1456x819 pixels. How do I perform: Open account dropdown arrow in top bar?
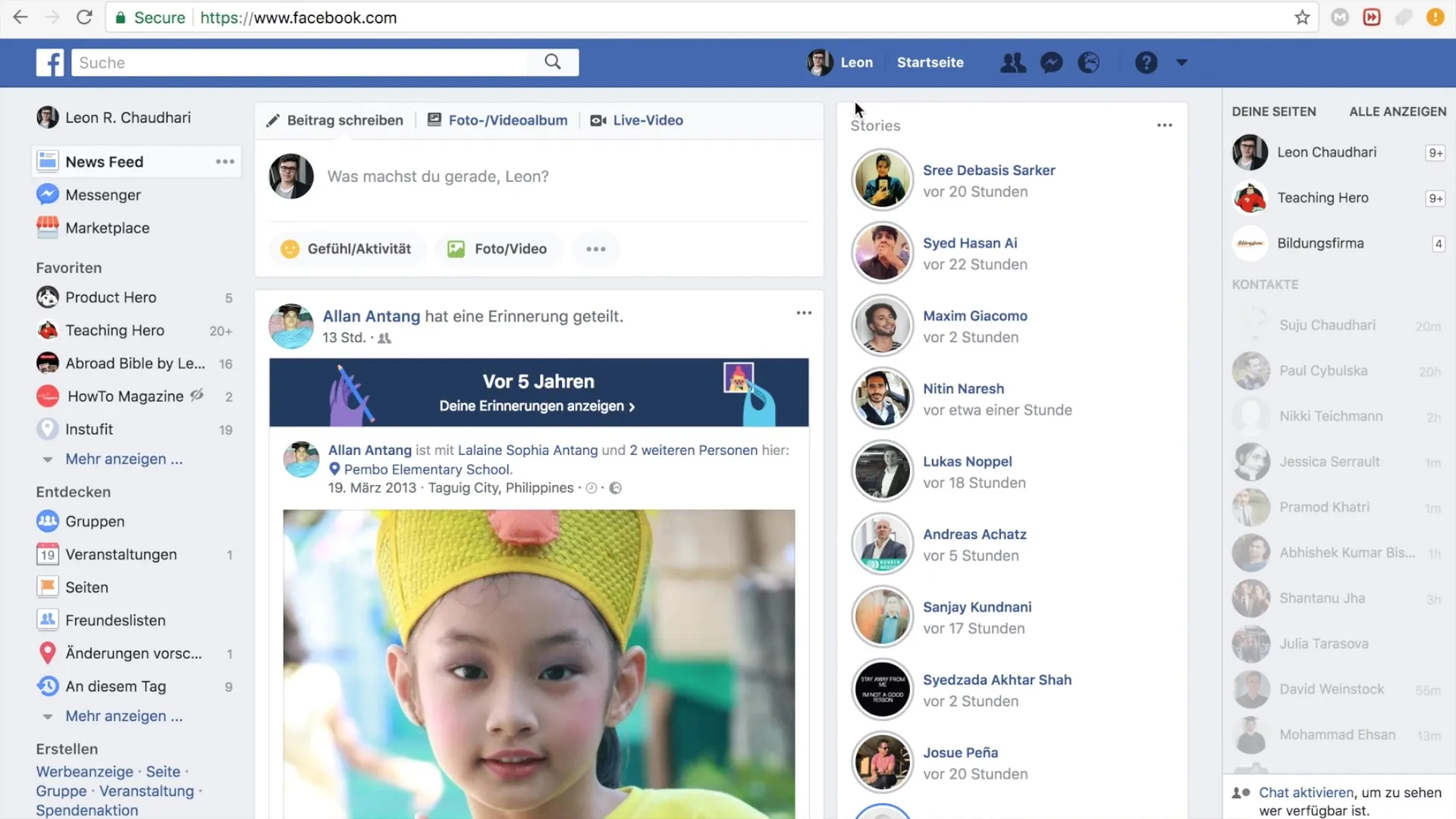click(x=1181, y=62)
